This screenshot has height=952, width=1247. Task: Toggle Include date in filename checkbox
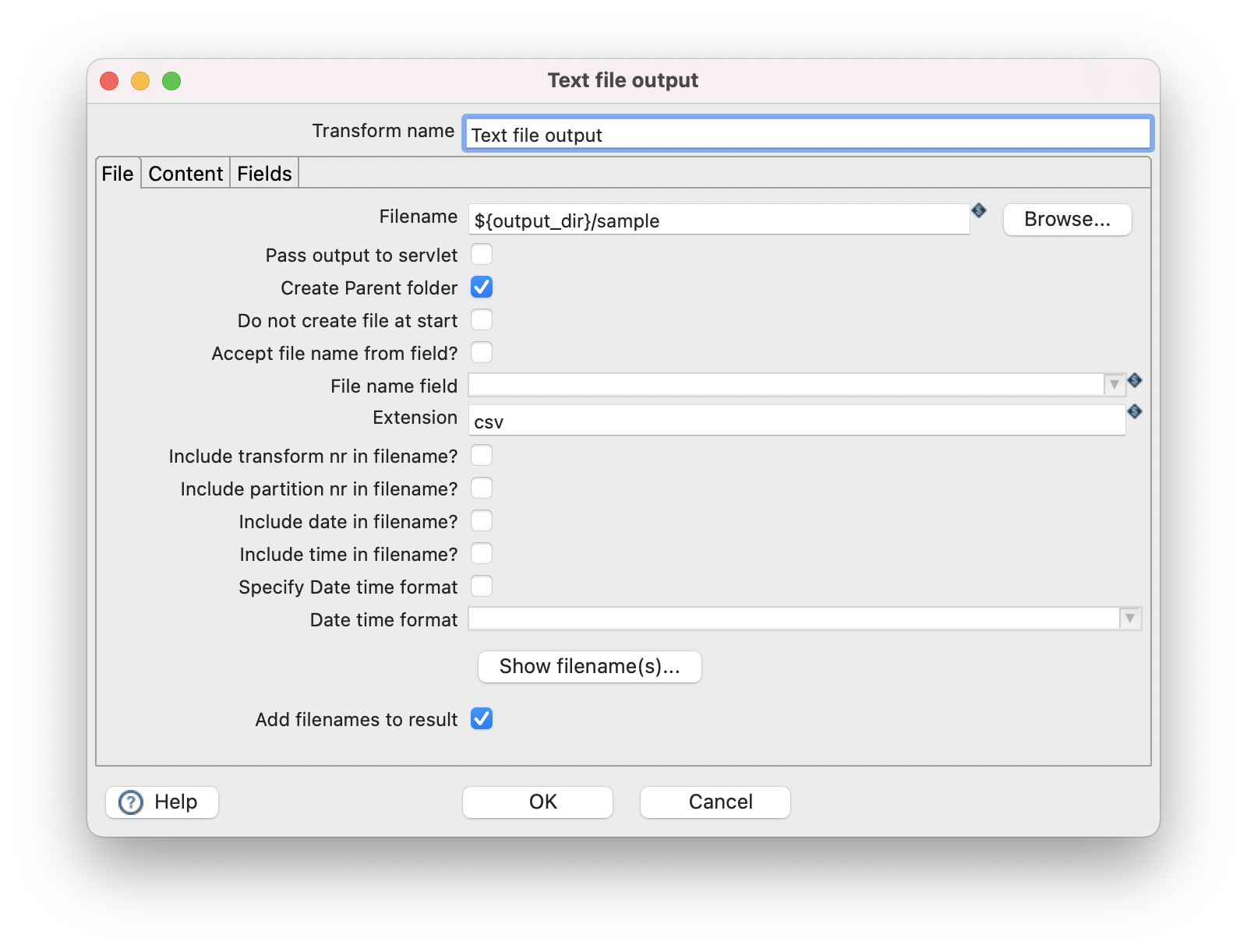(482, 521)
